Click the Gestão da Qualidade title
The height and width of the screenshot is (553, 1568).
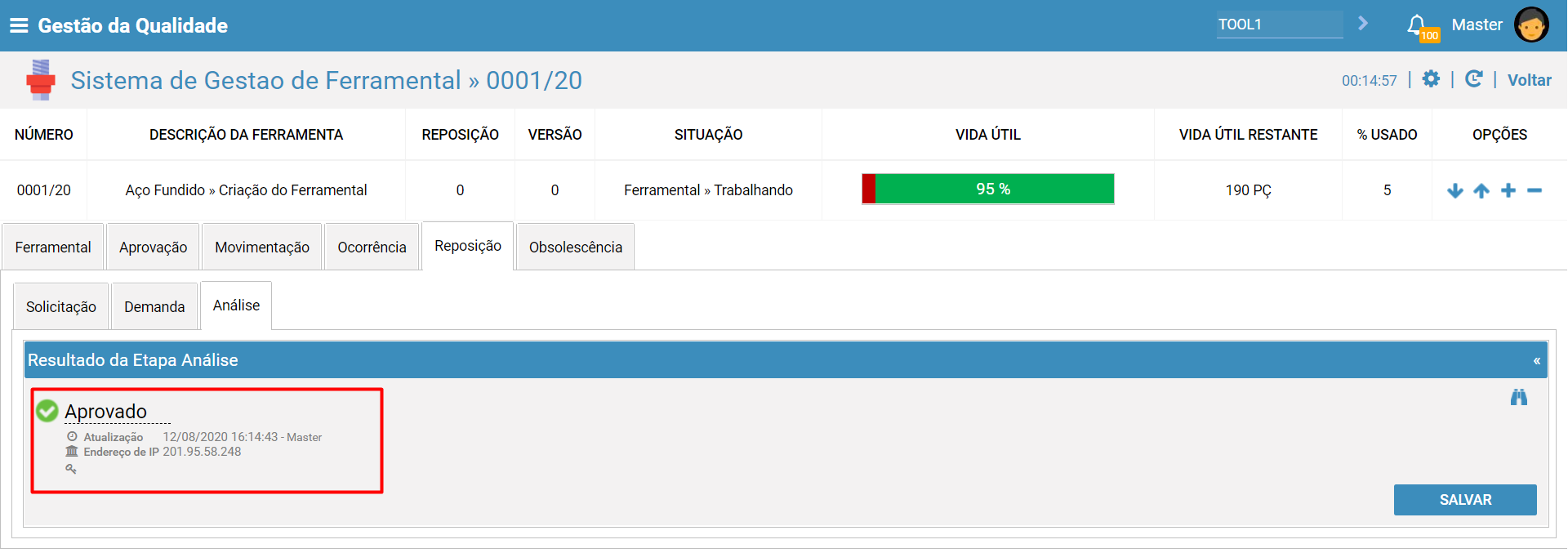(133, 25)
